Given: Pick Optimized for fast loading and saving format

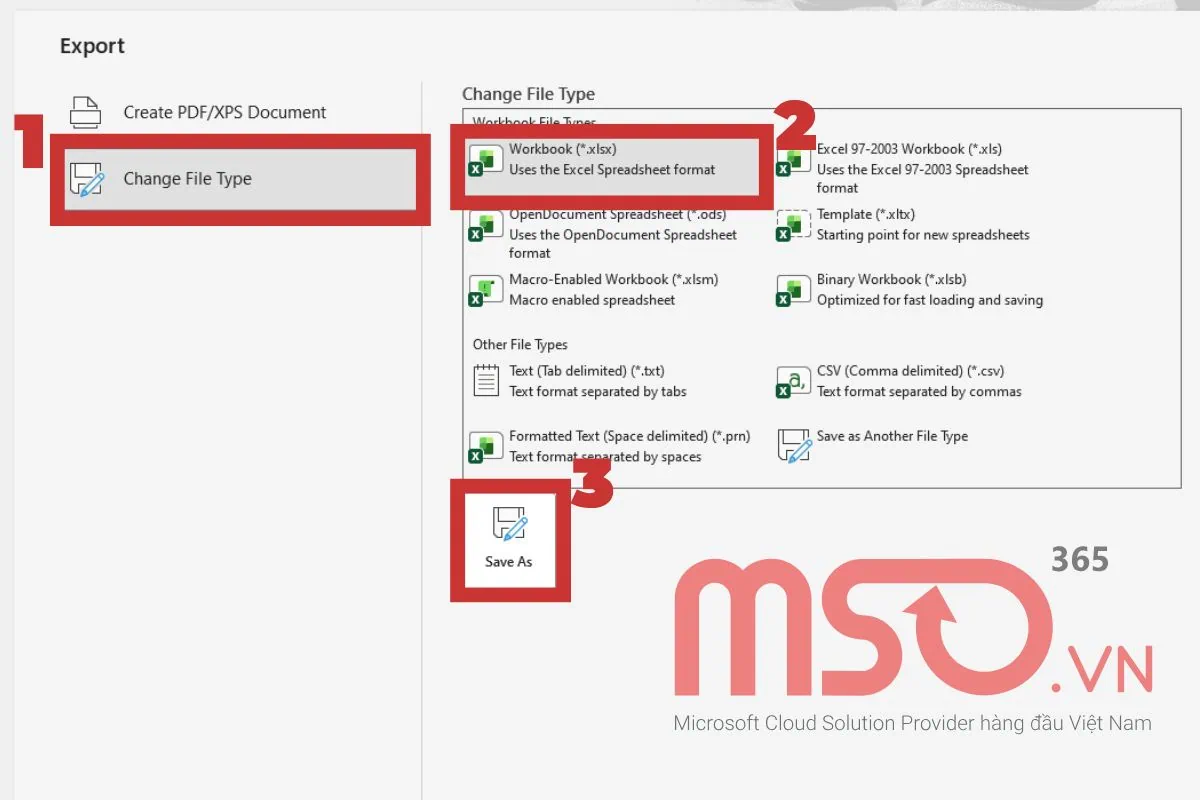Looking at the screenshot, I should click(x=929, y=300).
